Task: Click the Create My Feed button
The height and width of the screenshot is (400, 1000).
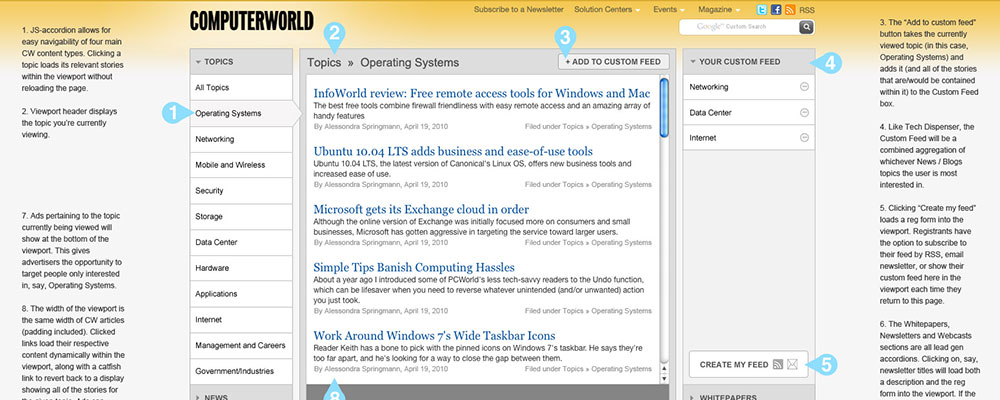Action: 749,364
